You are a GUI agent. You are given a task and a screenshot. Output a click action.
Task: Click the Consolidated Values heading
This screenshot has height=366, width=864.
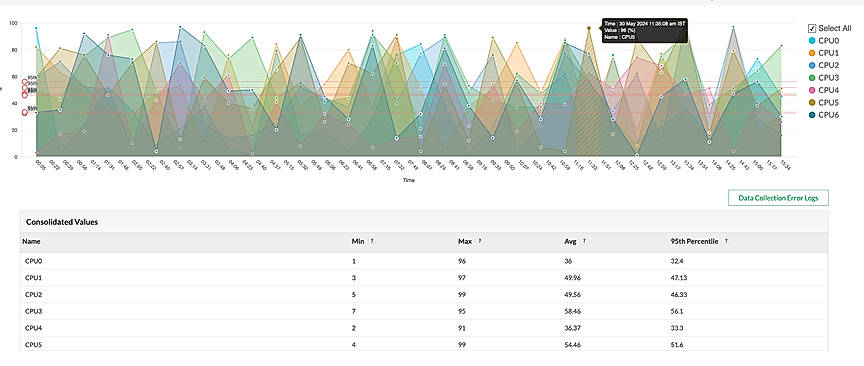pyautogui.click(x=62, y=222)
